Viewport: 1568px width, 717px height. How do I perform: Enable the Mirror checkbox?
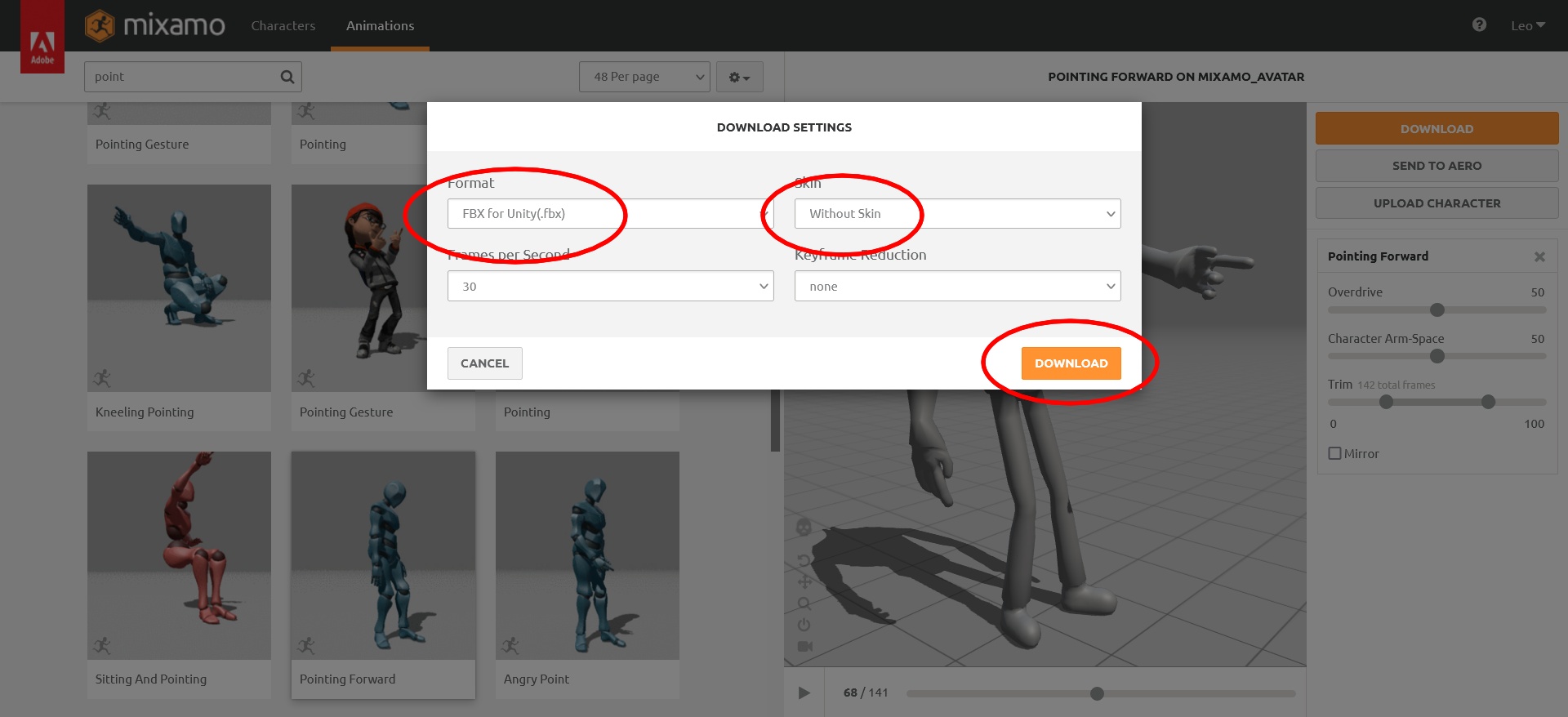1334,453
